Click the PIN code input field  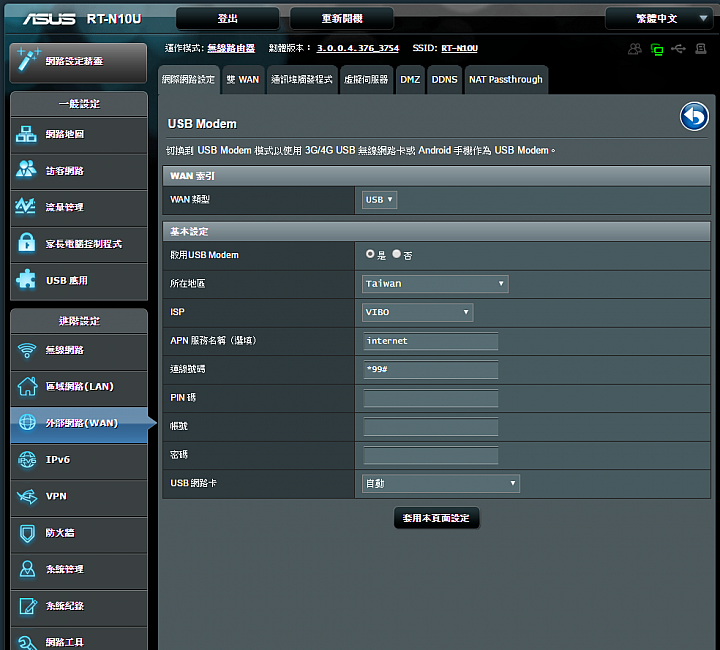coord(431,398)
